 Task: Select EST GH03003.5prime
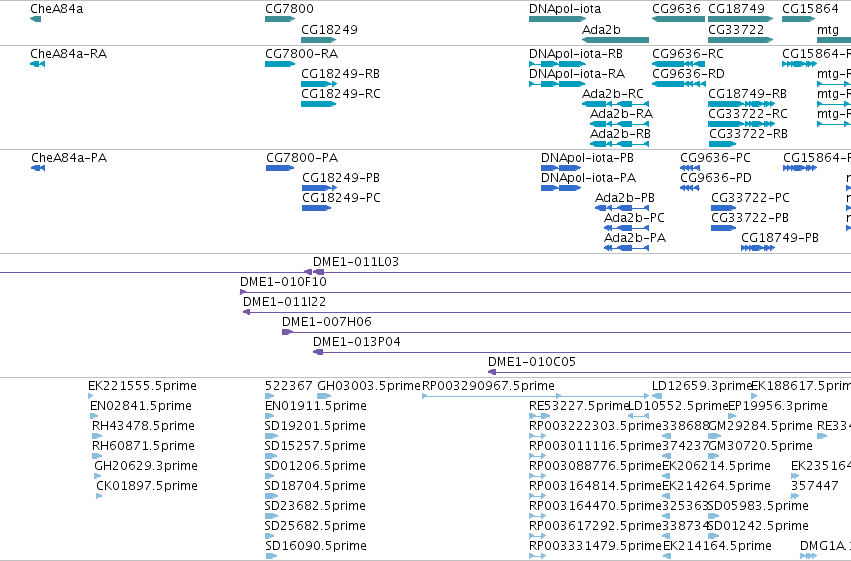click(369, 386)
